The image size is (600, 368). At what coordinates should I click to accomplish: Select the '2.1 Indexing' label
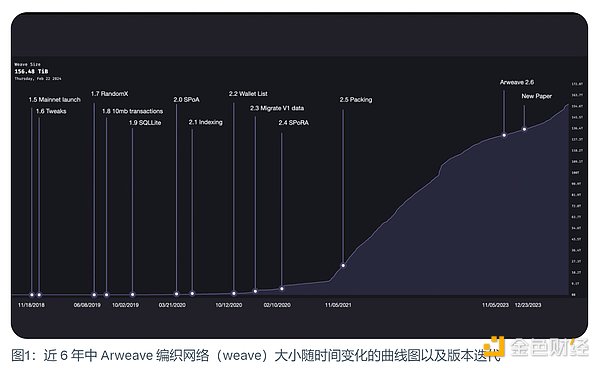pyautogui.click(x=205, y=122)
